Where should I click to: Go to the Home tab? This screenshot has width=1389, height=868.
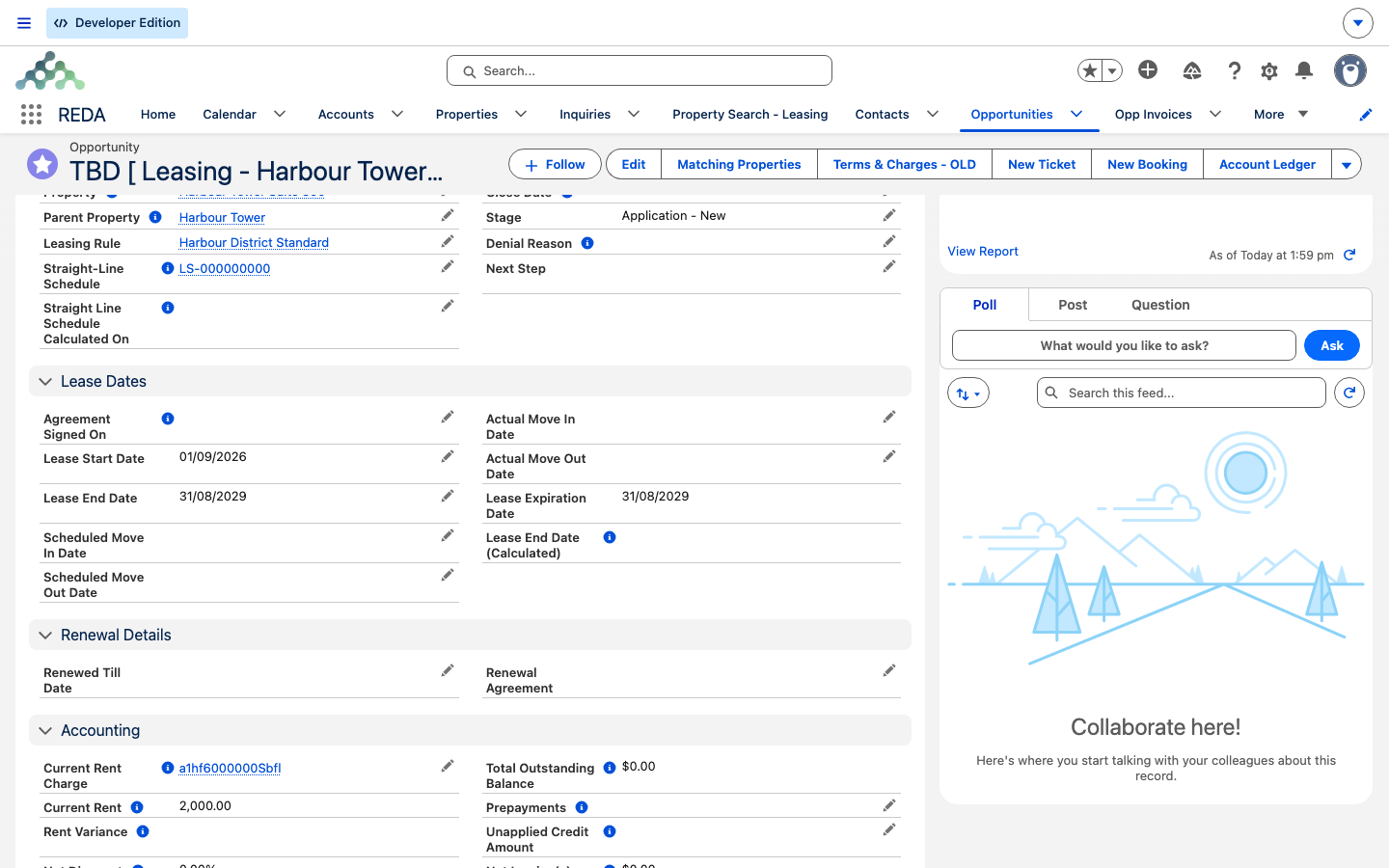(158, 114)
